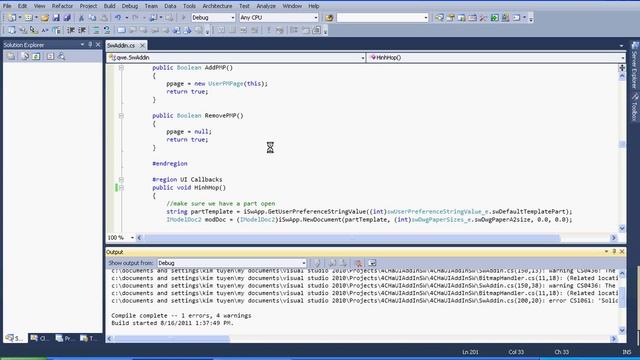The image size is (640, 360).
Task: Open the Build menu
Action: [x=109, y=6]
